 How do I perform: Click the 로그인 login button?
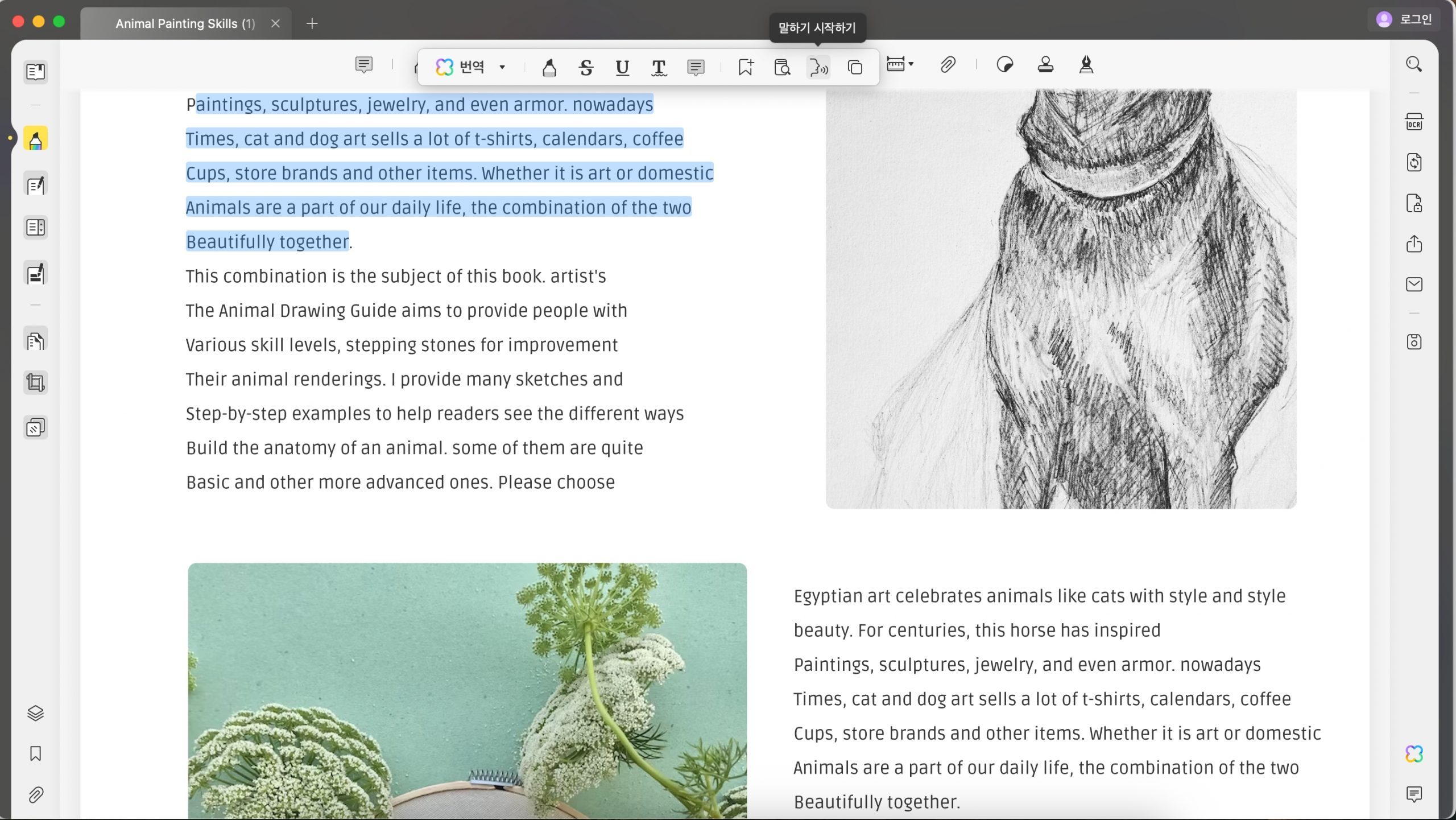coord(1404,19)
